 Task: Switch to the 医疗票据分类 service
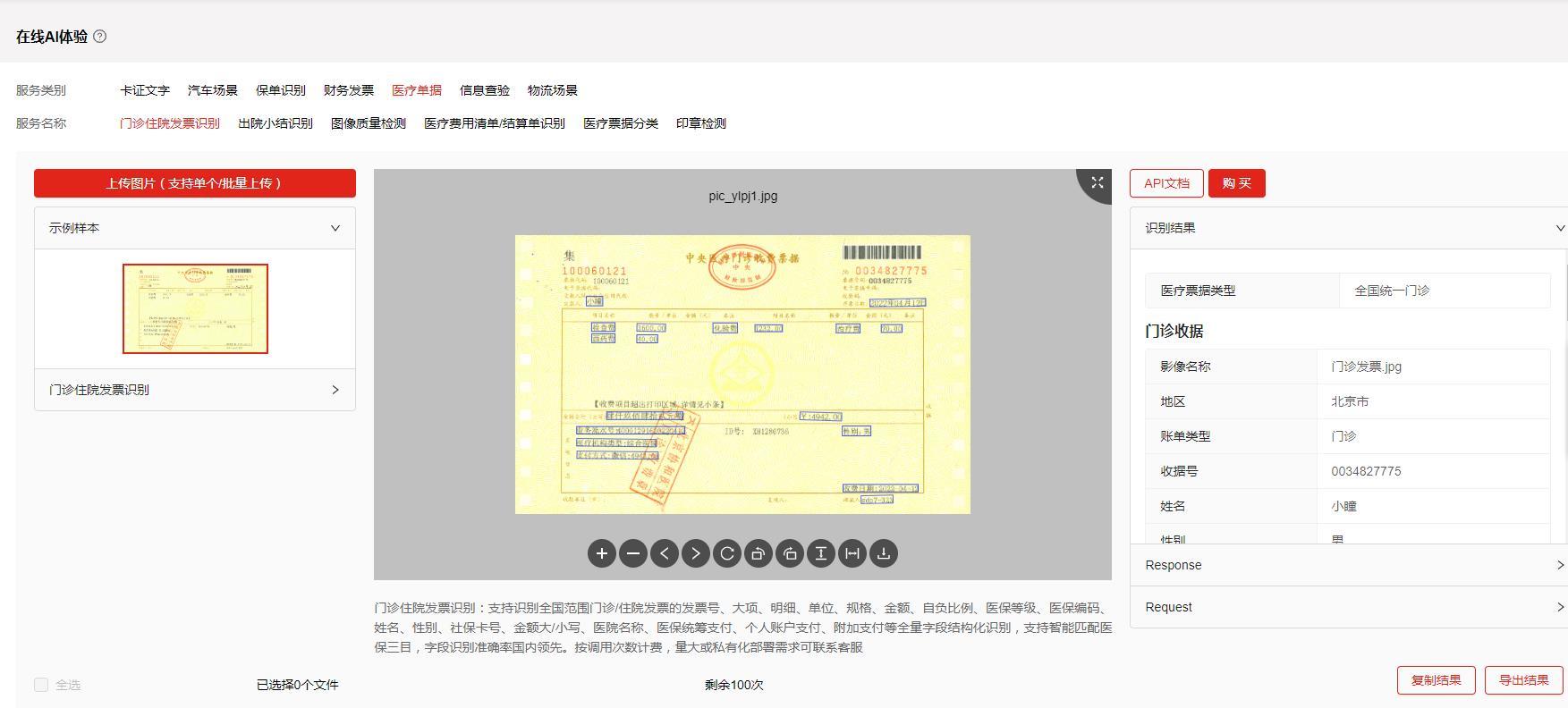tap(621, 123)
